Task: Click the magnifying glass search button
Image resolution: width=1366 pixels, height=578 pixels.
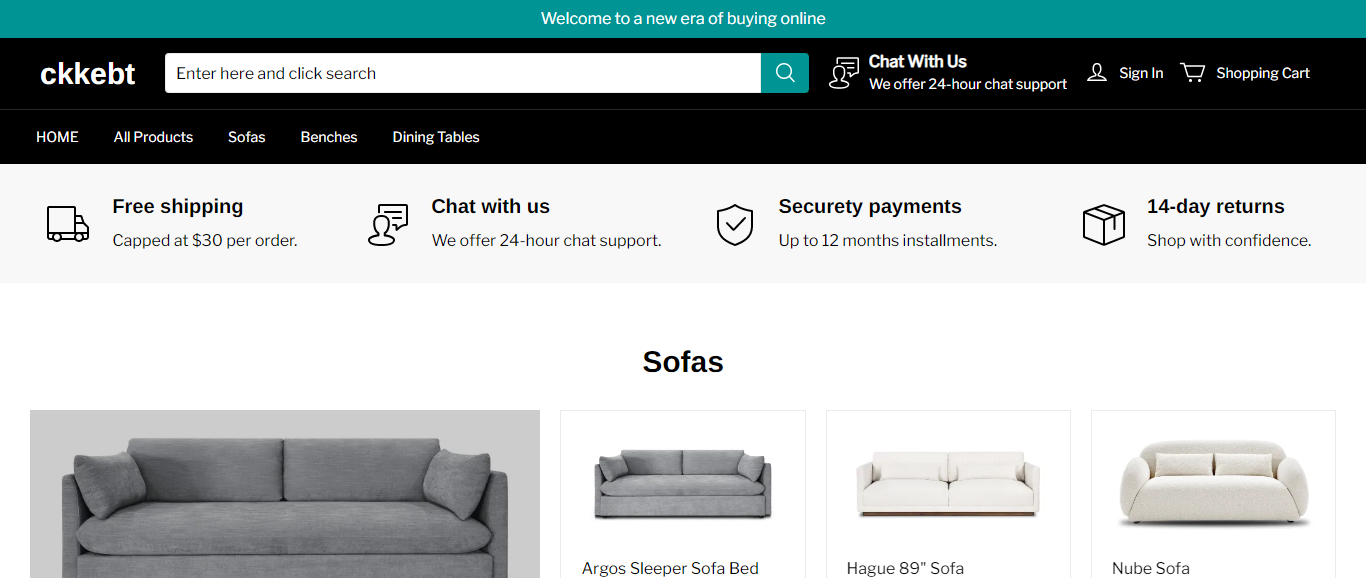Action: tap(785, 73)
